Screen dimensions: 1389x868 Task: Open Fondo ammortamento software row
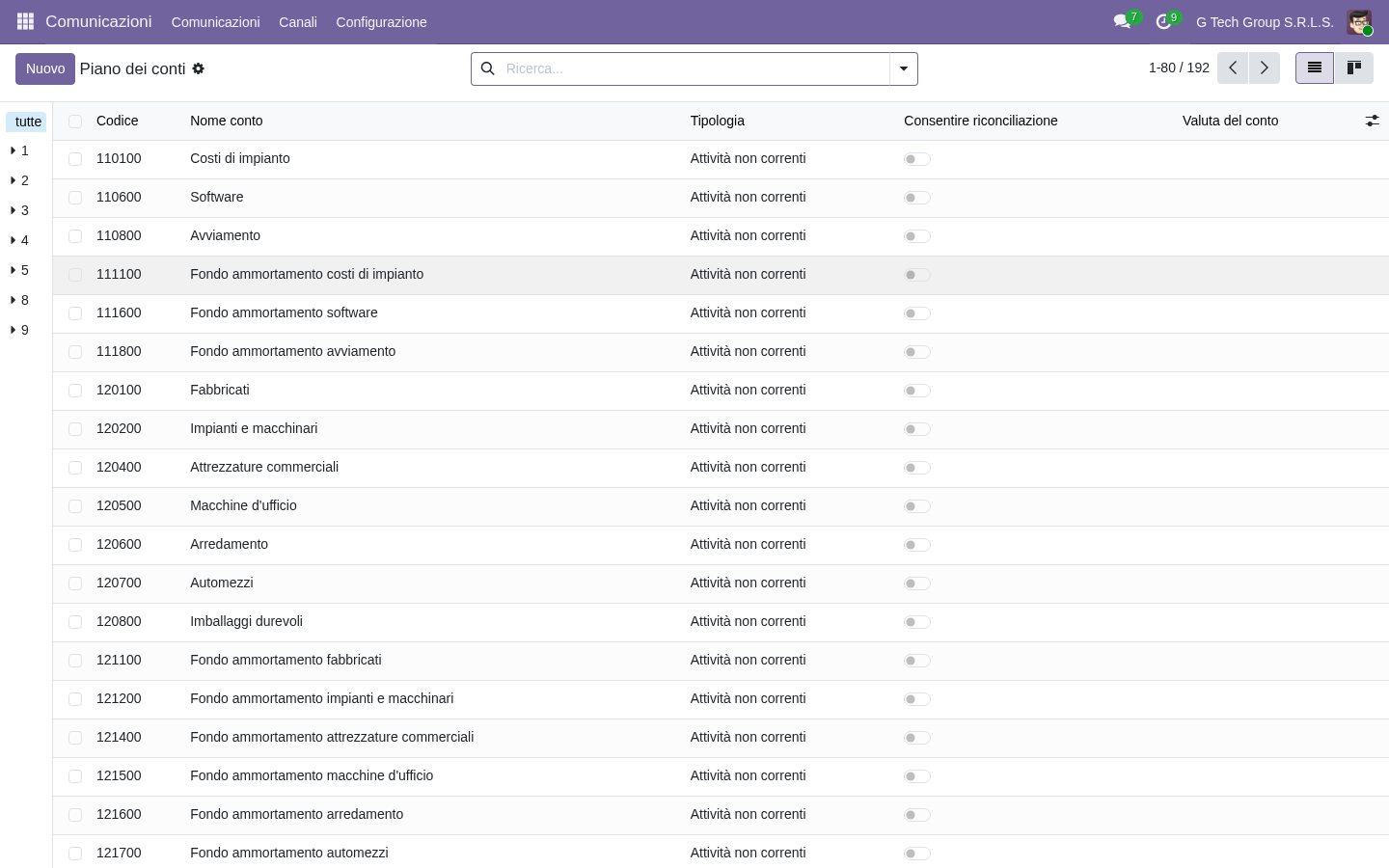point(721,313)
